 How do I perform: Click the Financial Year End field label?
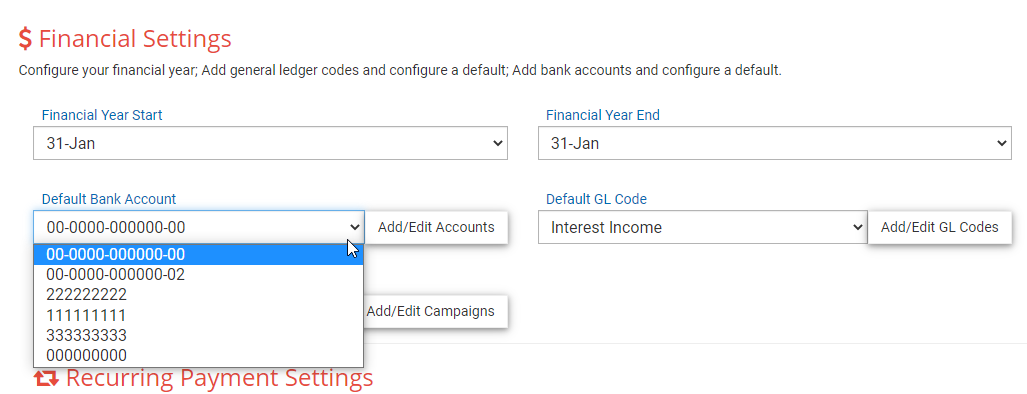[603, 115]
